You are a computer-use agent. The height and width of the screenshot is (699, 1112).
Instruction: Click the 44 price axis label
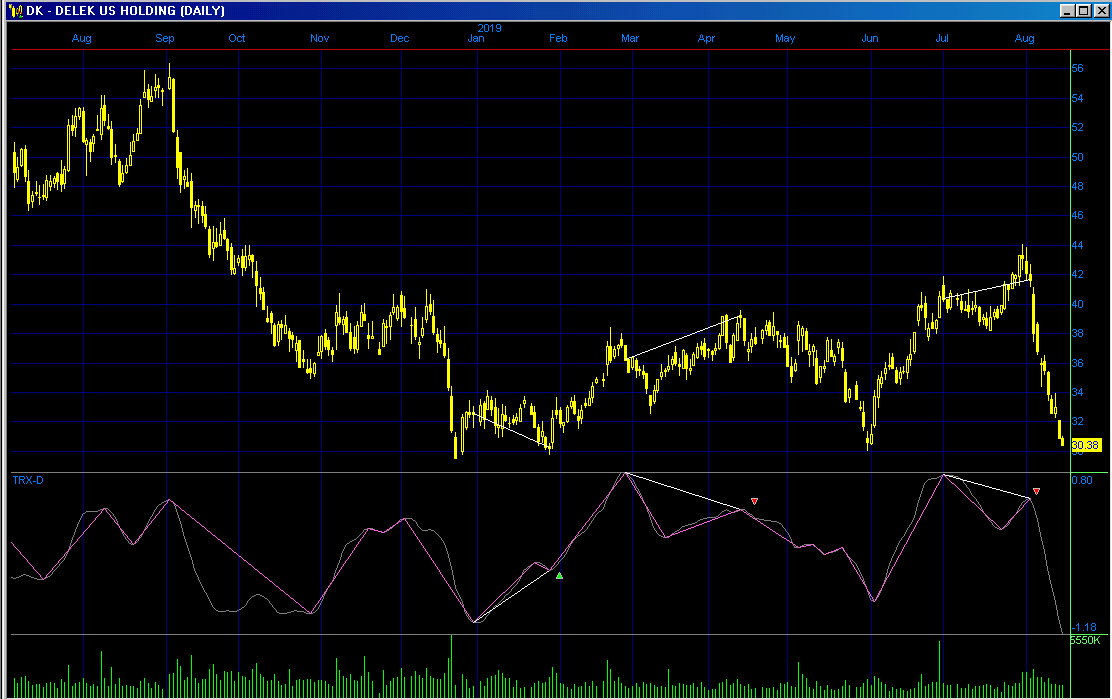pos(1077,245)
